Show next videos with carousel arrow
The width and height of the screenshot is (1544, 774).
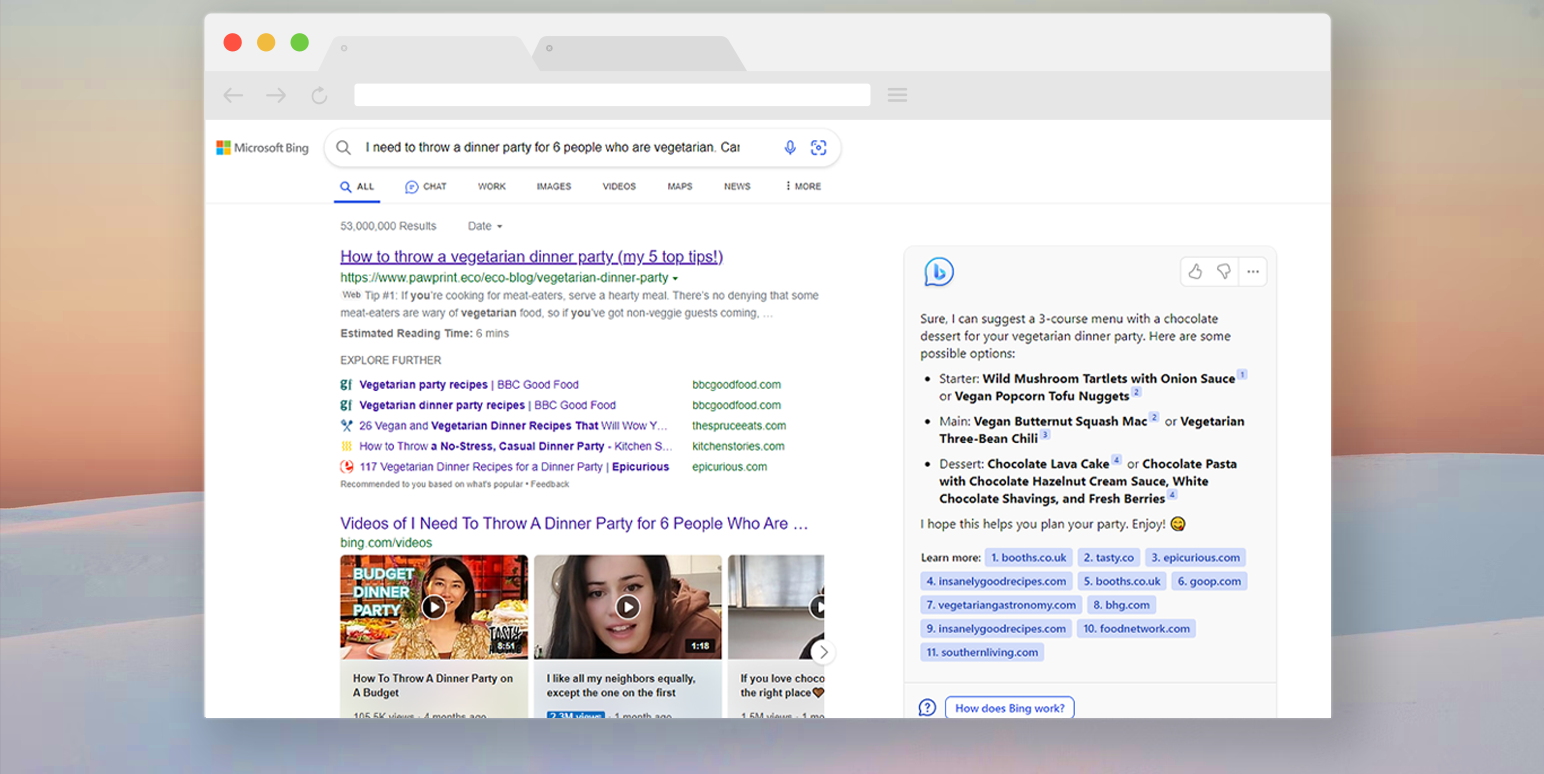click(823, 652)
